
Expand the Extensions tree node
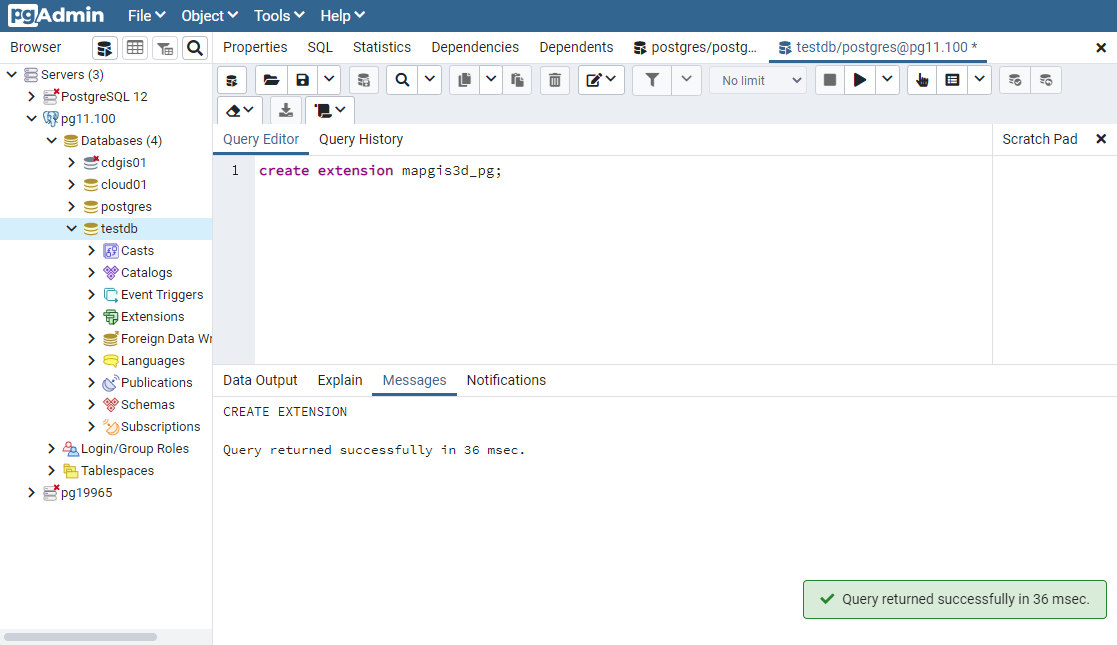[92, 317]
